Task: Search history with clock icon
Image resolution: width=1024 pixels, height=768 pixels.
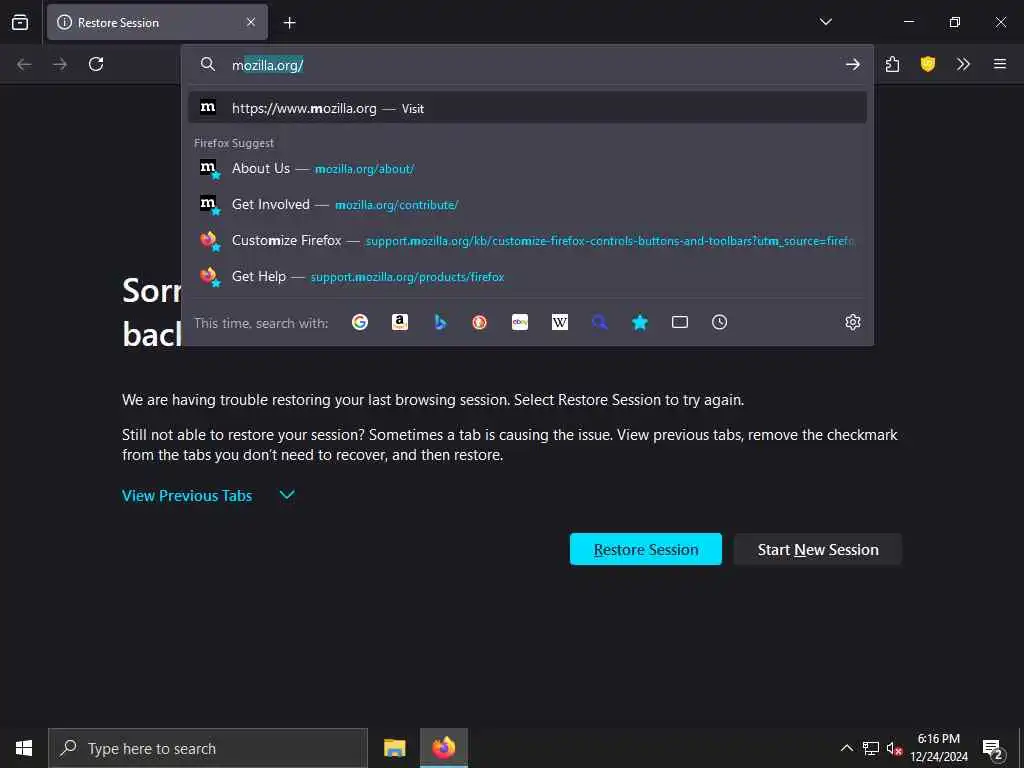Action: coord(720,322)
